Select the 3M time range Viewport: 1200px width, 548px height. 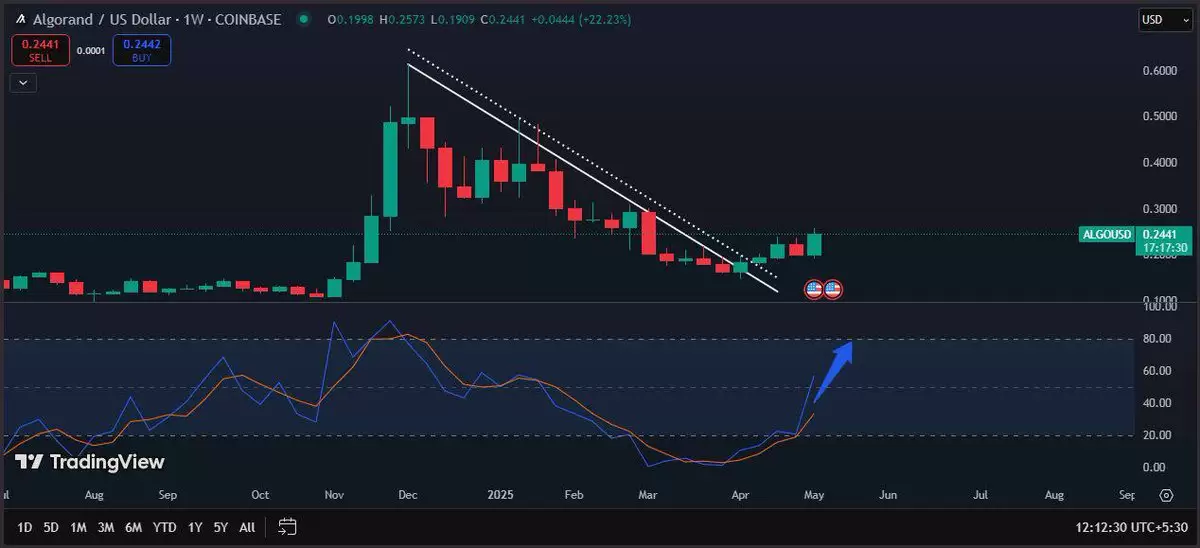pyautogui.click(x=105, y=527)
